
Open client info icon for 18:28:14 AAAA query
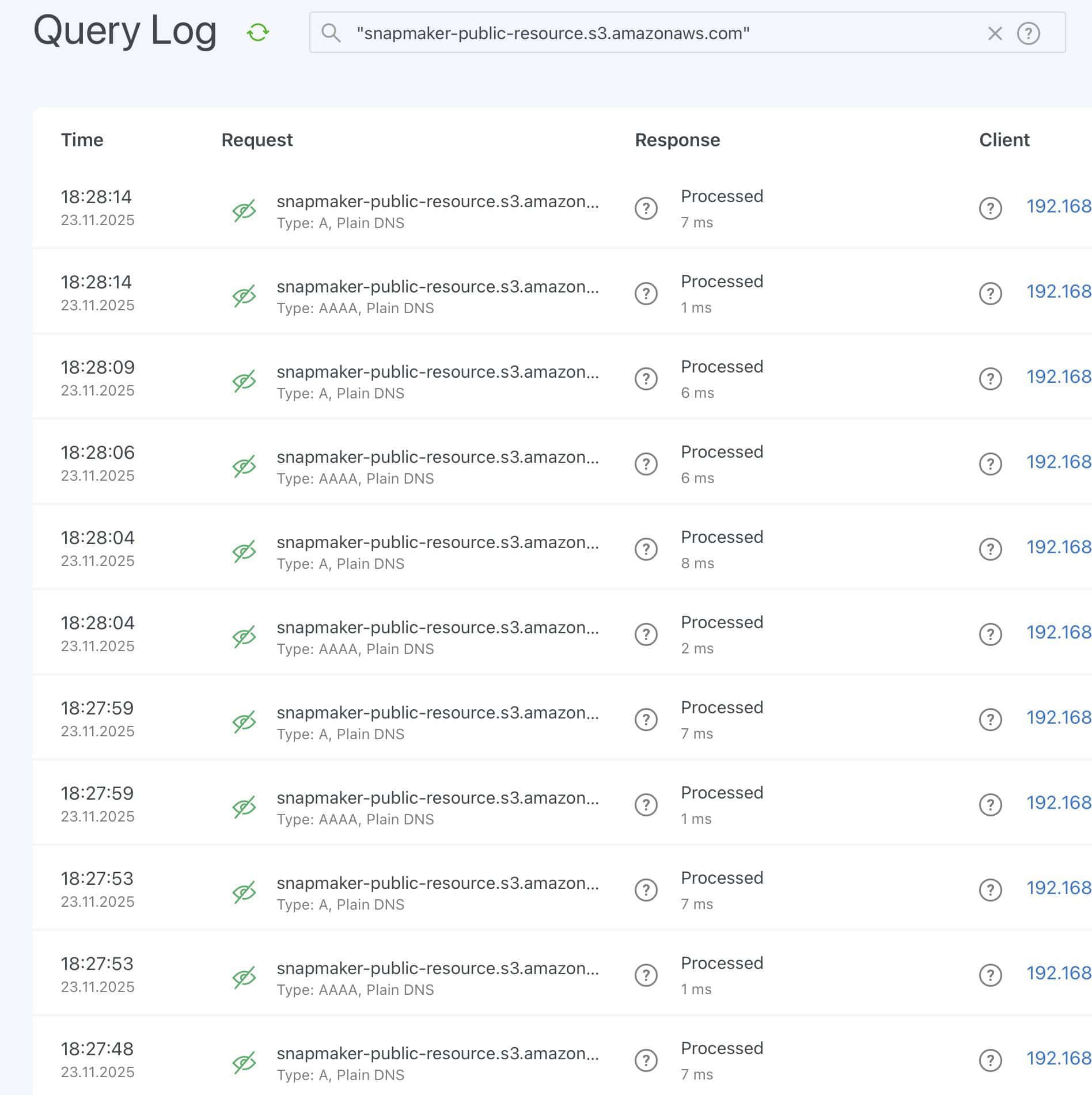990,294
